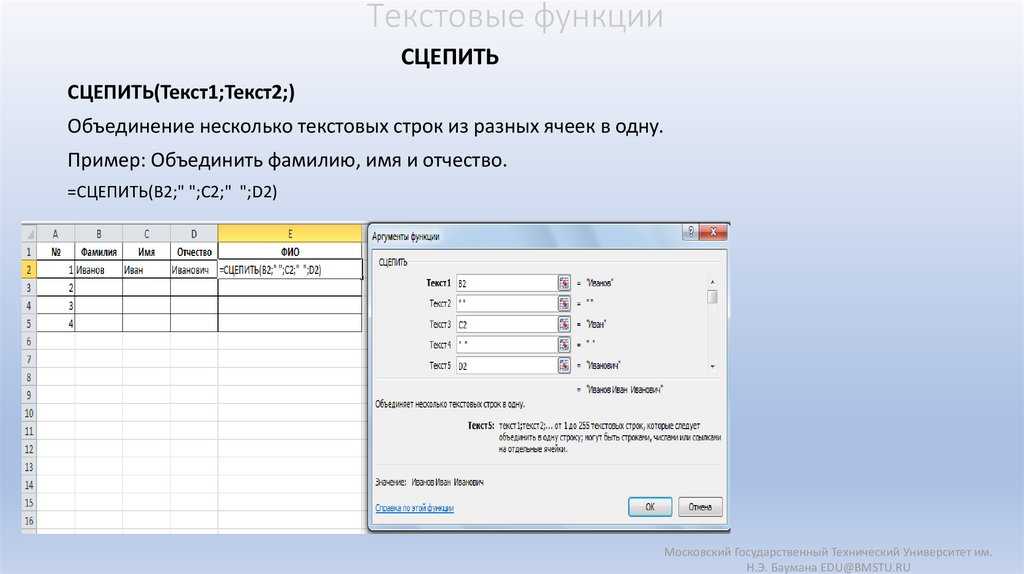Viewport: 1024px width, 574px height.
Task: Click into the Текст3 input containing C2
Action: click(506, 325)
